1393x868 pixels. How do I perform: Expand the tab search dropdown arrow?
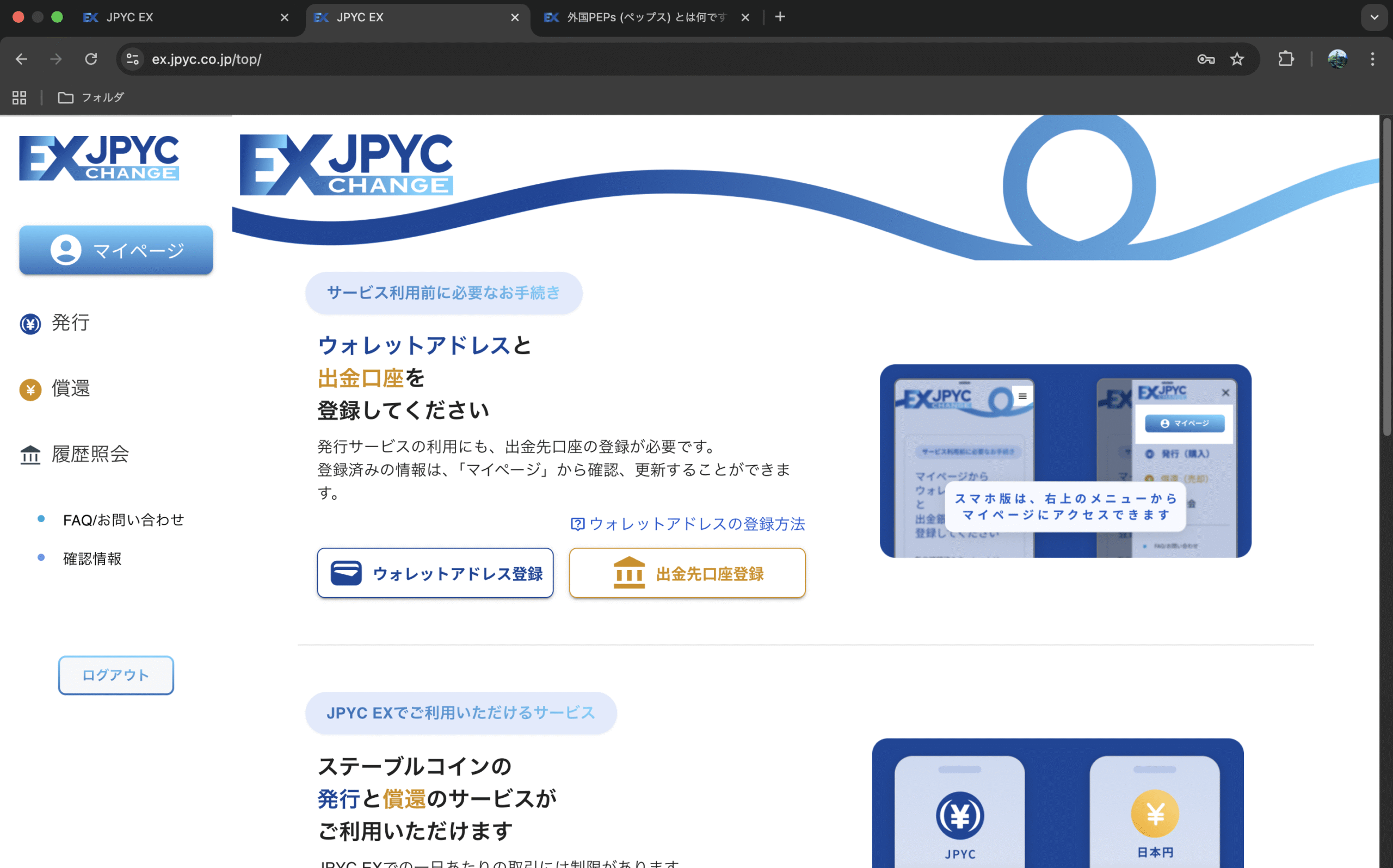coord(1374,17)
